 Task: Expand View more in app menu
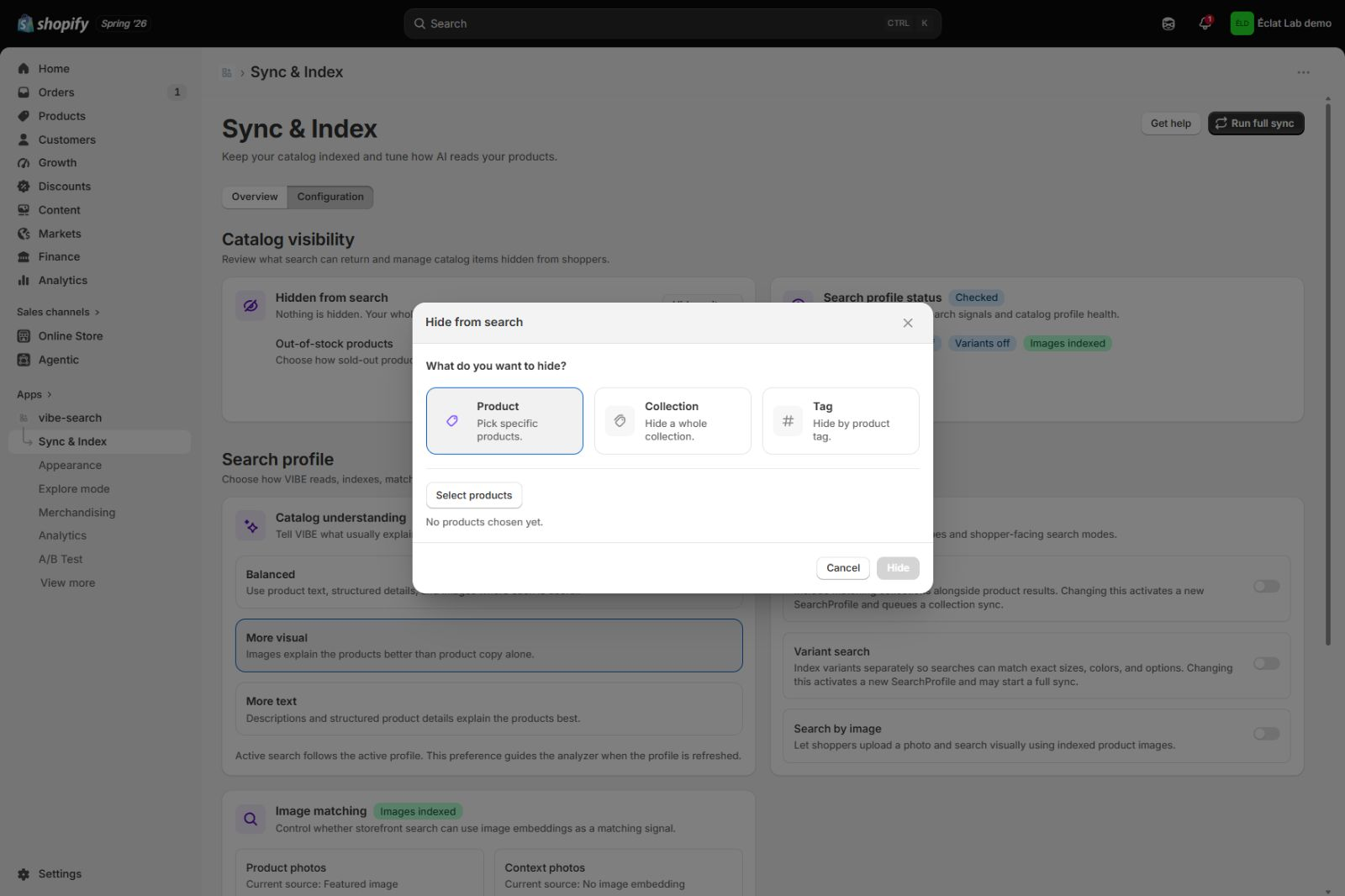click(67, 582)
